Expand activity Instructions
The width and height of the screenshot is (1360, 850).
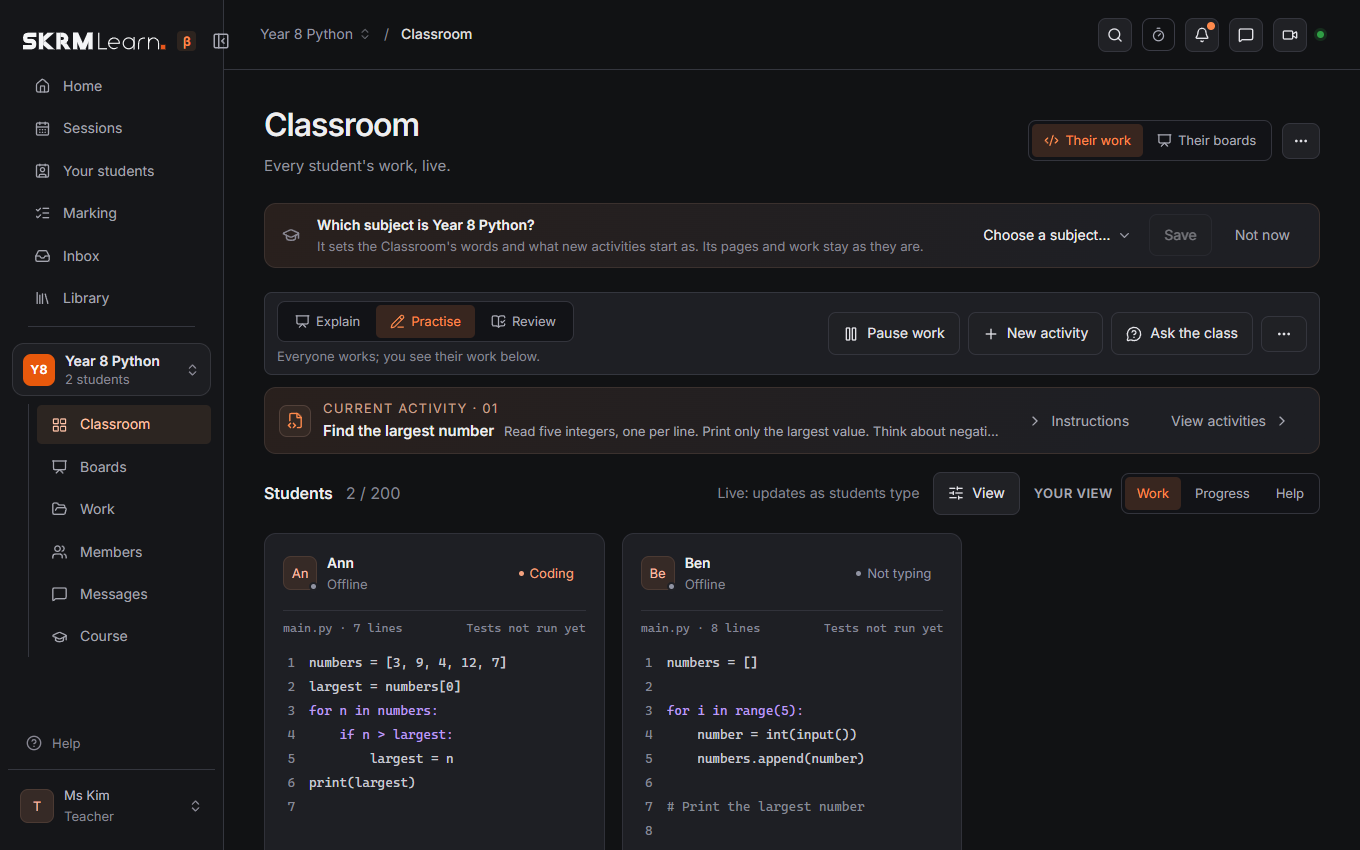[1079, 421]
